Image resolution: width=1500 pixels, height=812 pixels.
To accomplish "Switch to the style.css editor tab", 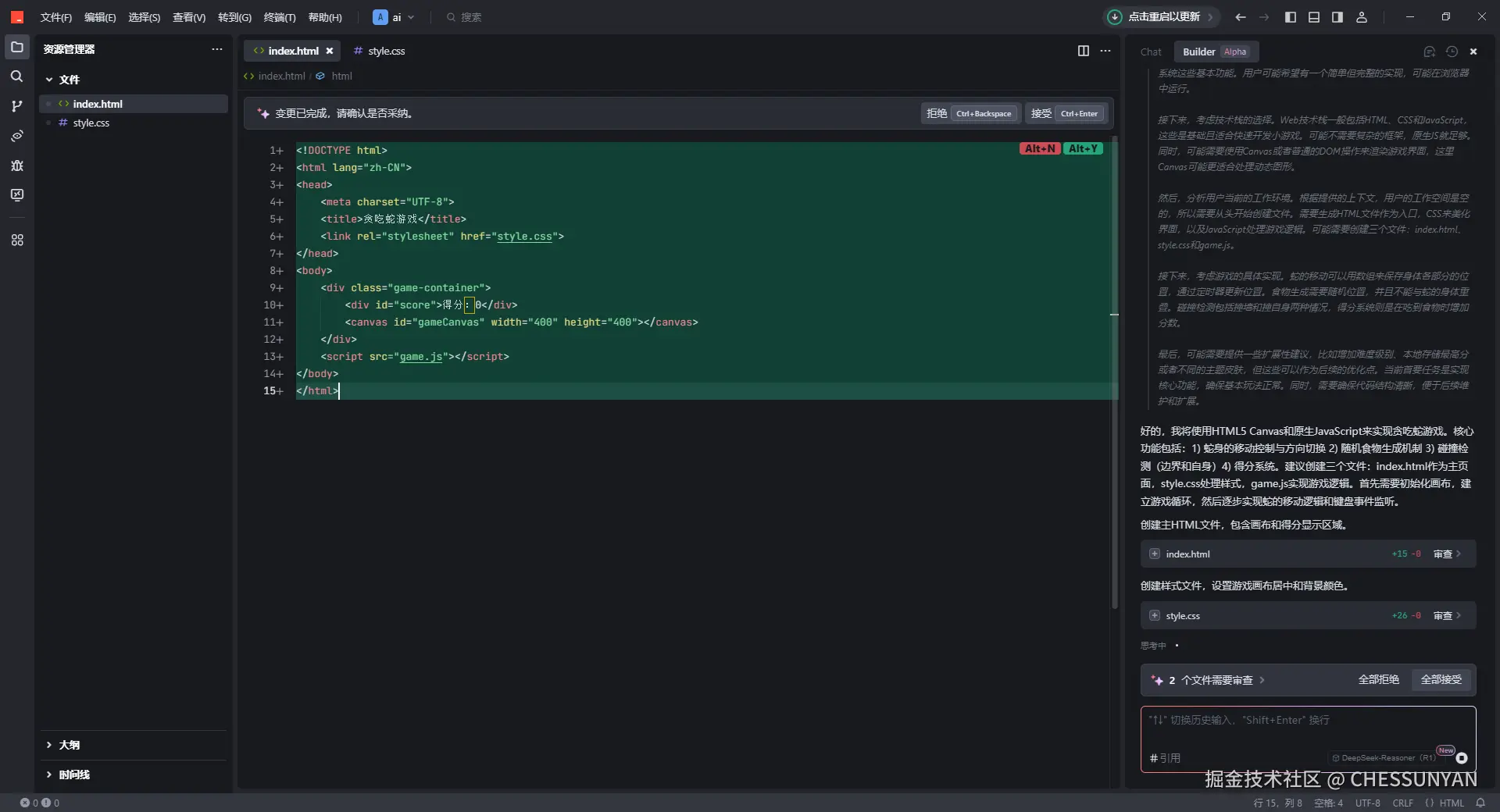I will [379, 51].
